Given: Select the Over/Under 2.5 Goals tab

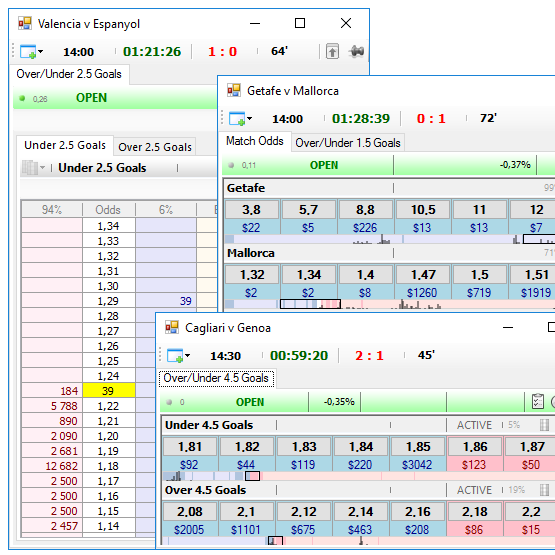Looking at the screenshot, I should [x=69, y=74].
